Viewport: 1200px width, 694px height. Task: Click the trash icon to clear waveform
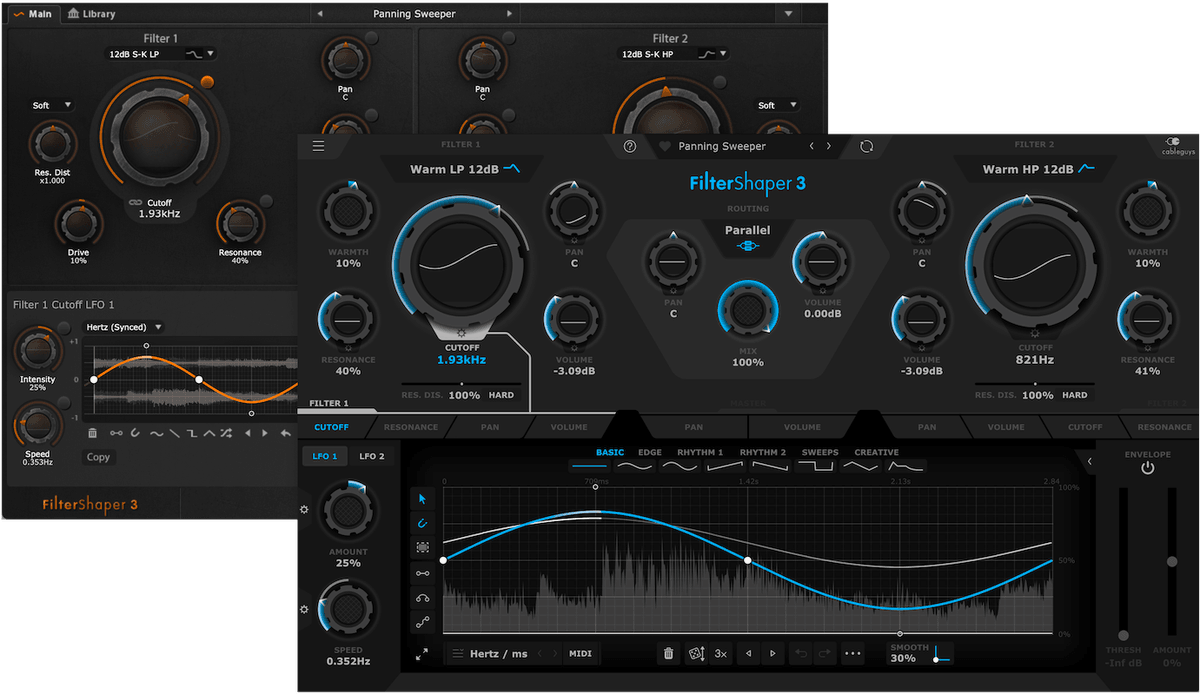[668, 654]
